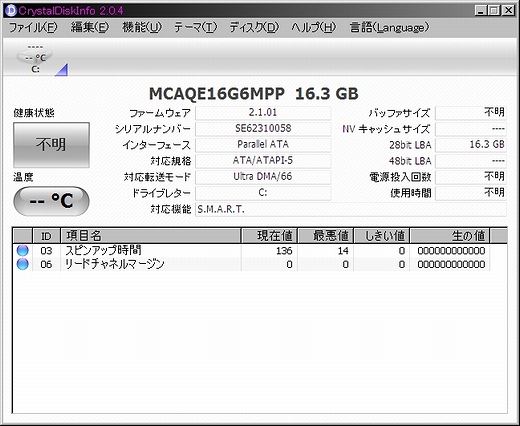Click the ID column header

tap(46, 236)
